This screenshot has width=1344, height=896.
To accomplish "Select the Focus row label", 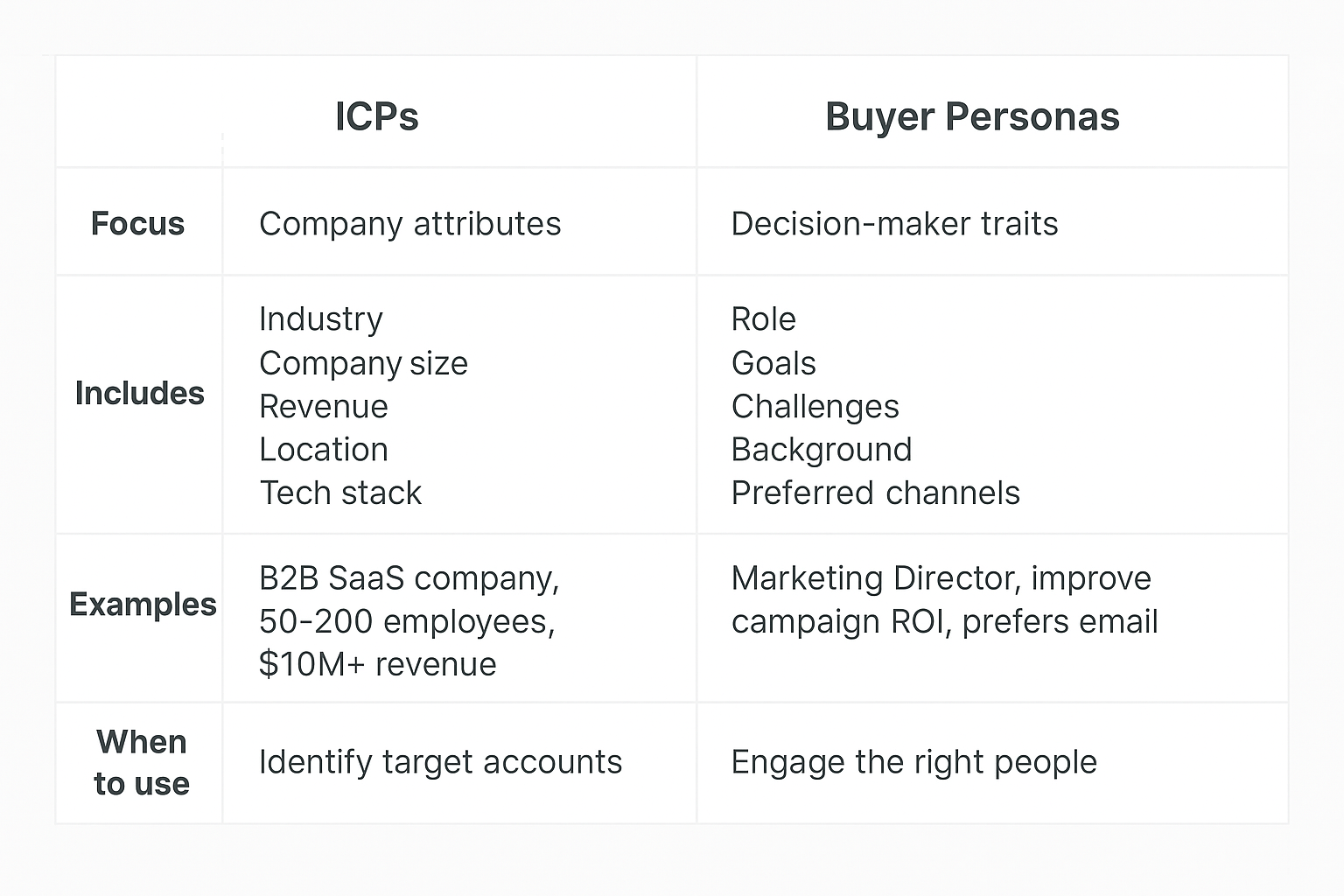I will [138, 224].
